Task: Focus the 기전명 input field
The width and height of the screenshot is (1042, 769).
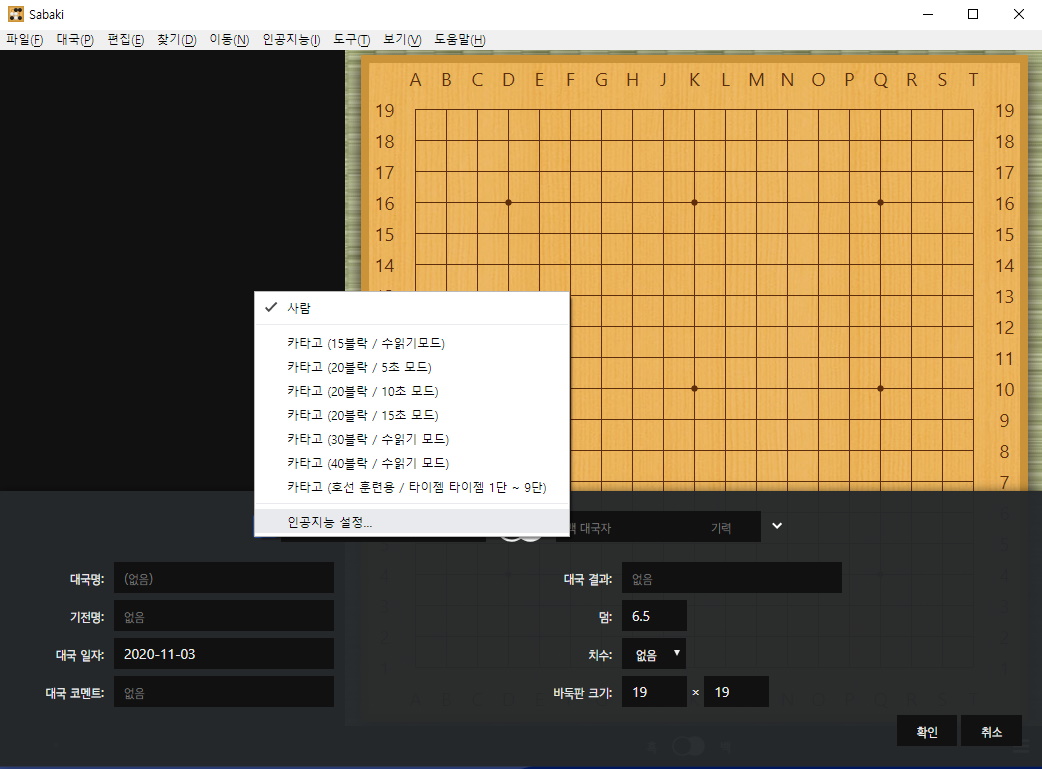Action: pyautogui.click(x=224, y=616)
